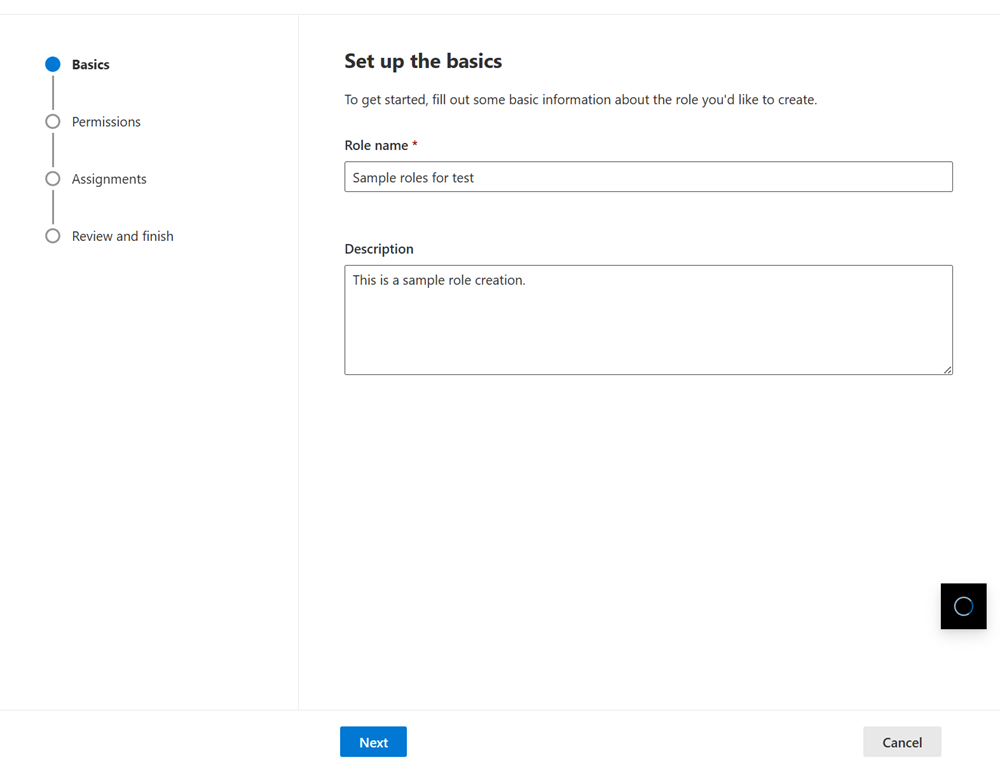Viewport: 1000px width, 769px height.
Task: Grab the Description box resize handle
Action: pyautogui.click(x=948, y=370)
